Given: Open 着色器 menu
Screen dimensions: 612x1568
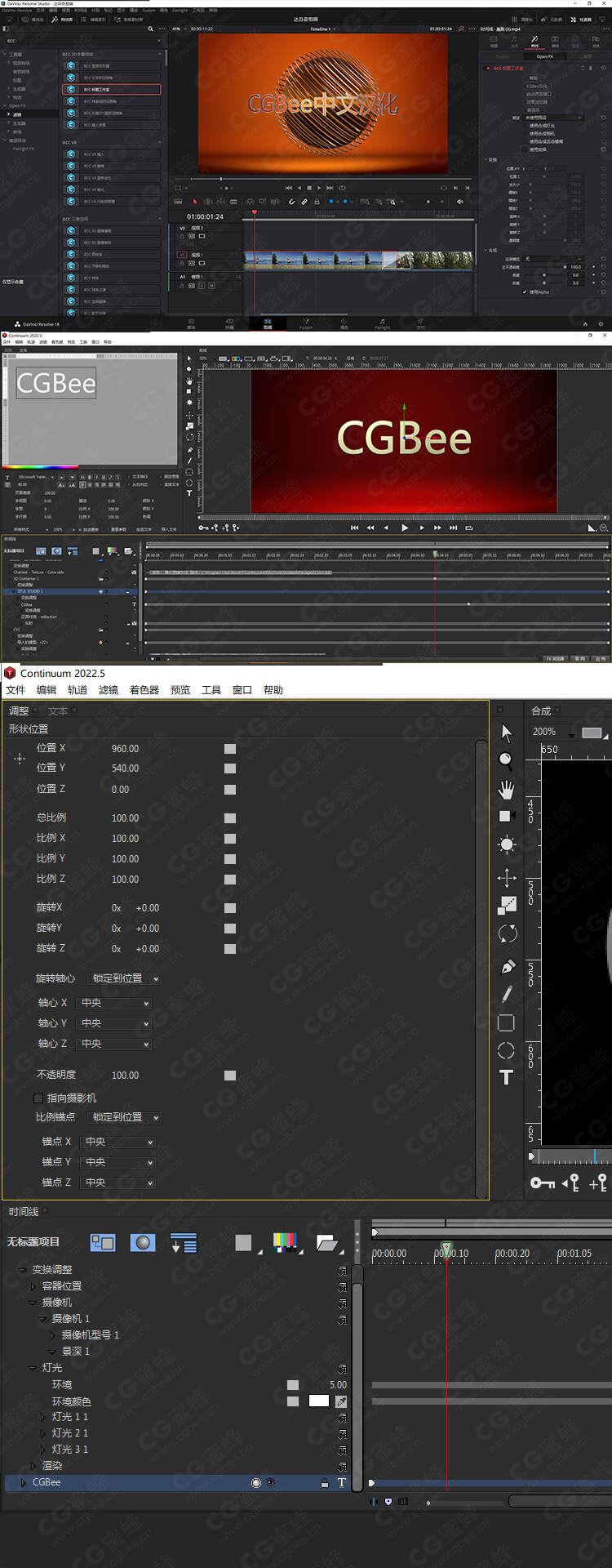Looking at the screenshot, I should coord(144,690).
